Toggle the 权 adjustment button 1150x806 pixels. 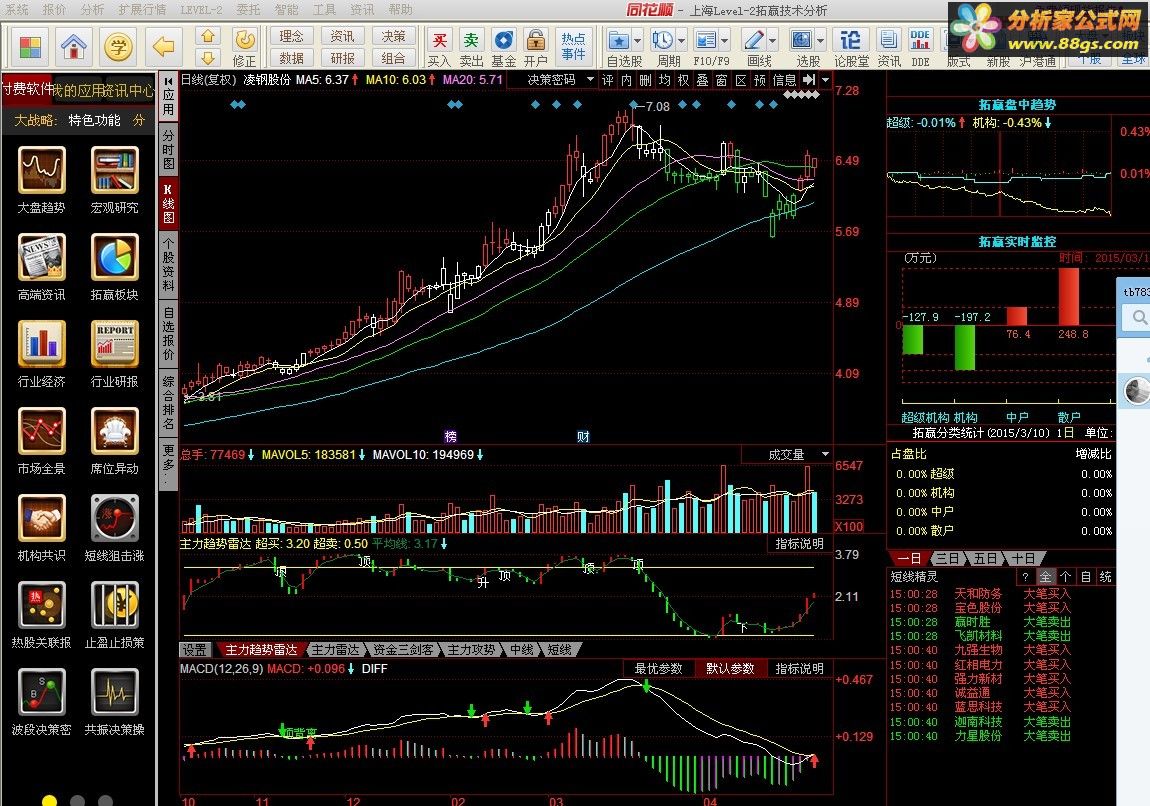(x=684, y=80)
